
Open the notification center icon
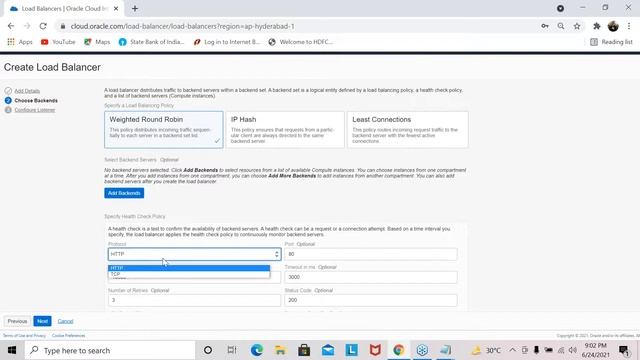coord(624,350)
